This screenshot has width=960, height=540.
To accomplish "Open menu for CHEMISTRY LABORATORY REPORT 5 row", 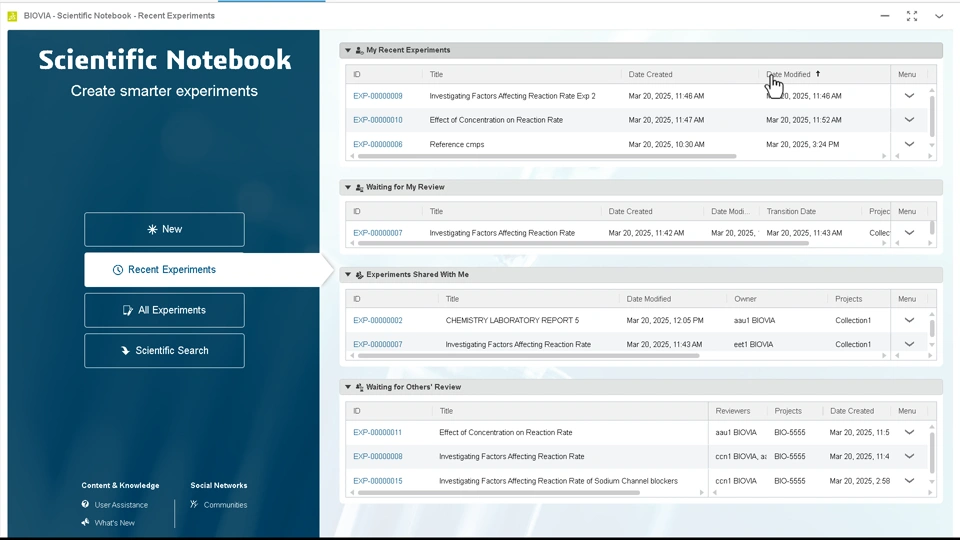I will (x=909, y=320).
